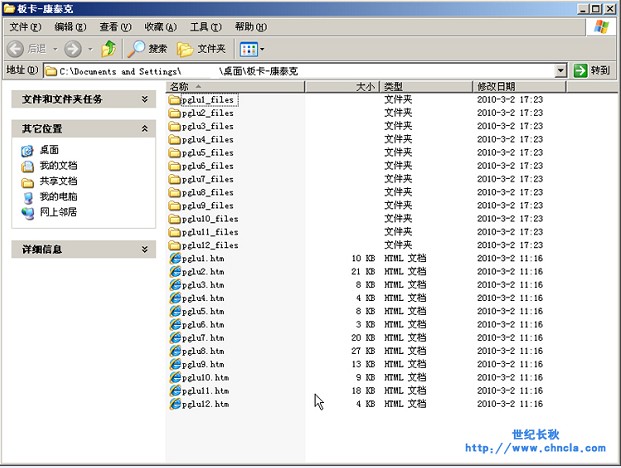Select the pglu5.htm file icon
621x468 pixels.
tap(175, 312)
